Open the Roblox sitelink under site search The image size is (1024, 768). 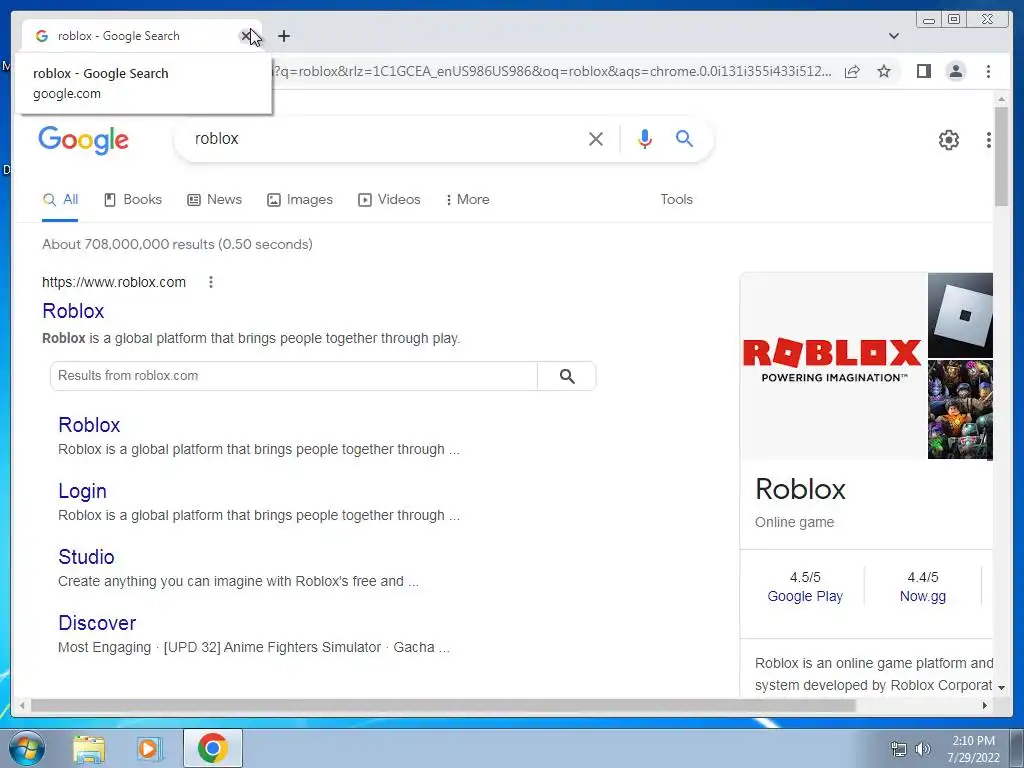pos(89,425)
